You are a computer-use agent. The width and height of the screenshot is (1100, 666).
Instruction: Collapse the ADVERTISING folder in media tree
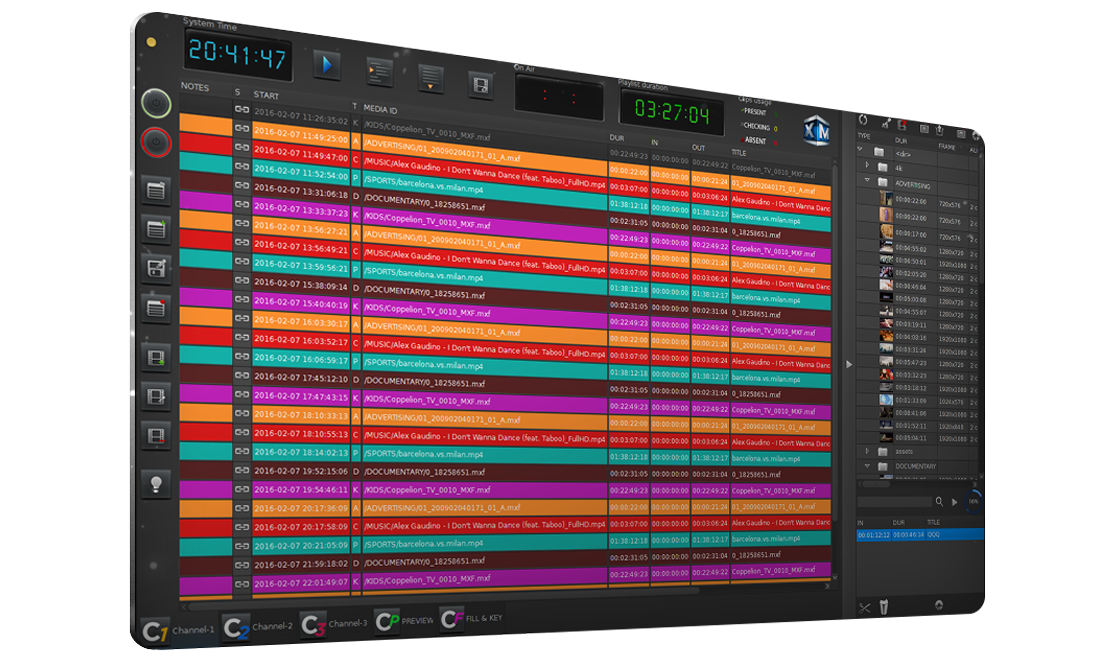pyautogui.click(x=866, y=181)
